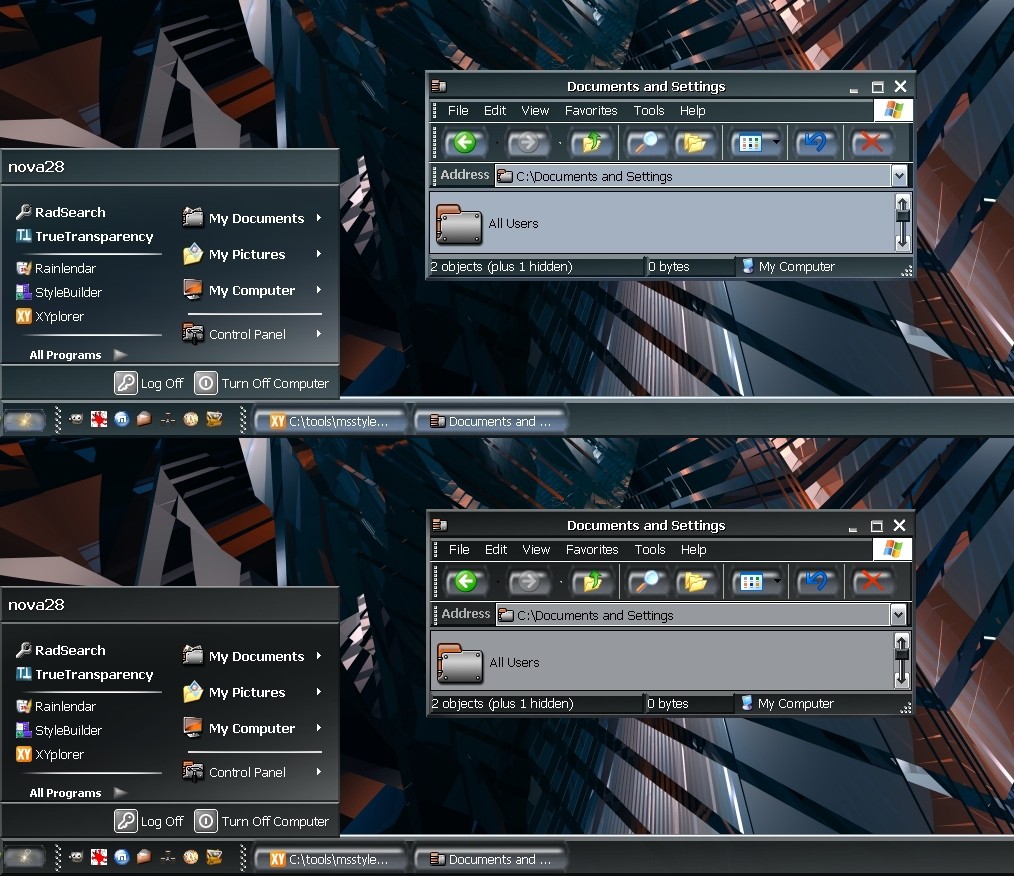Expand the Address bar dropdown in the upper window
Viewport: 1014px width, 876px height.
pyautogui.click(x=899, y=176)
